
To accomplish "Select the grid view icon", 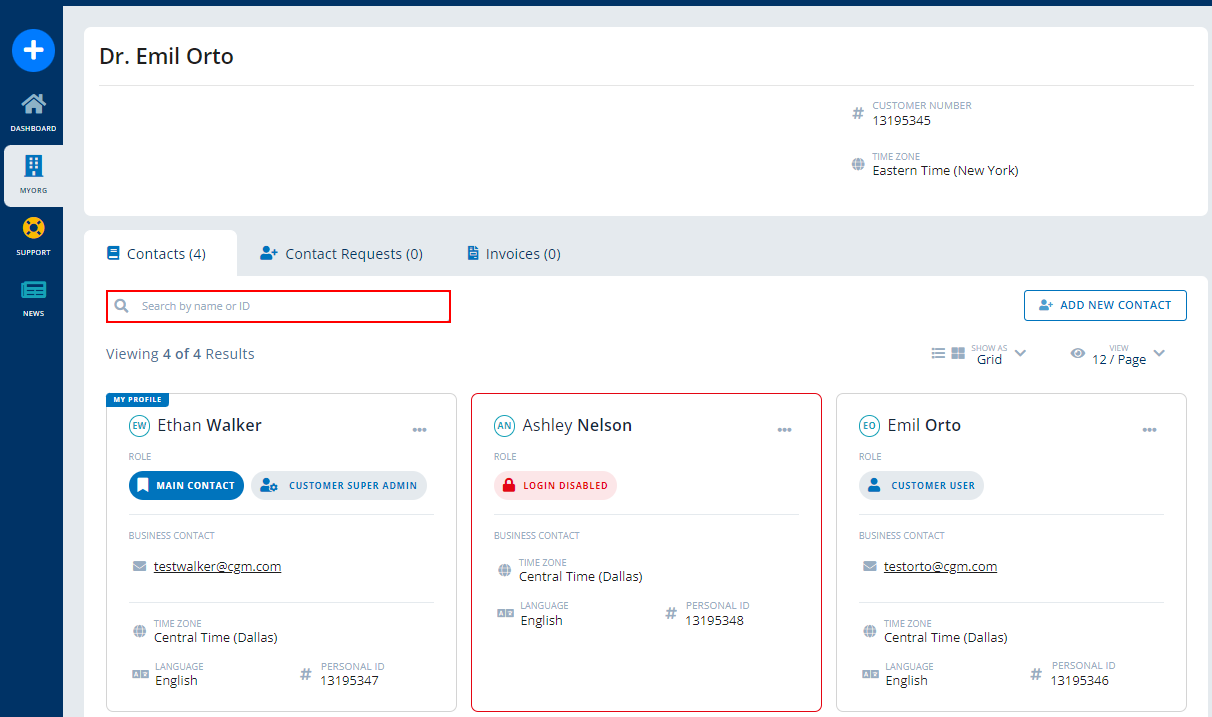I will pos(957,352).
